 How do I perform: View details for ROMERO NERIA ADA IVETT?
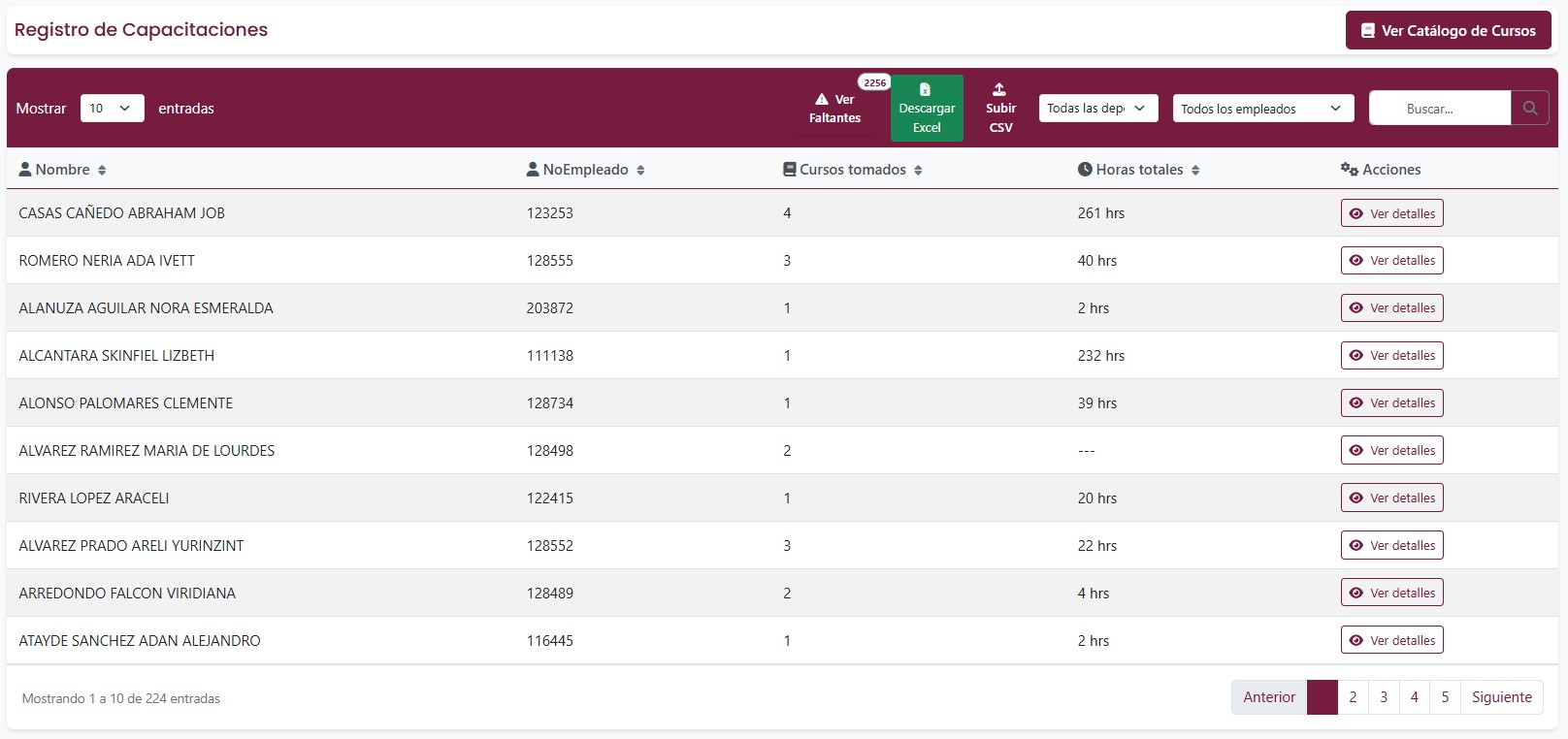click(x=1391, y=261)
